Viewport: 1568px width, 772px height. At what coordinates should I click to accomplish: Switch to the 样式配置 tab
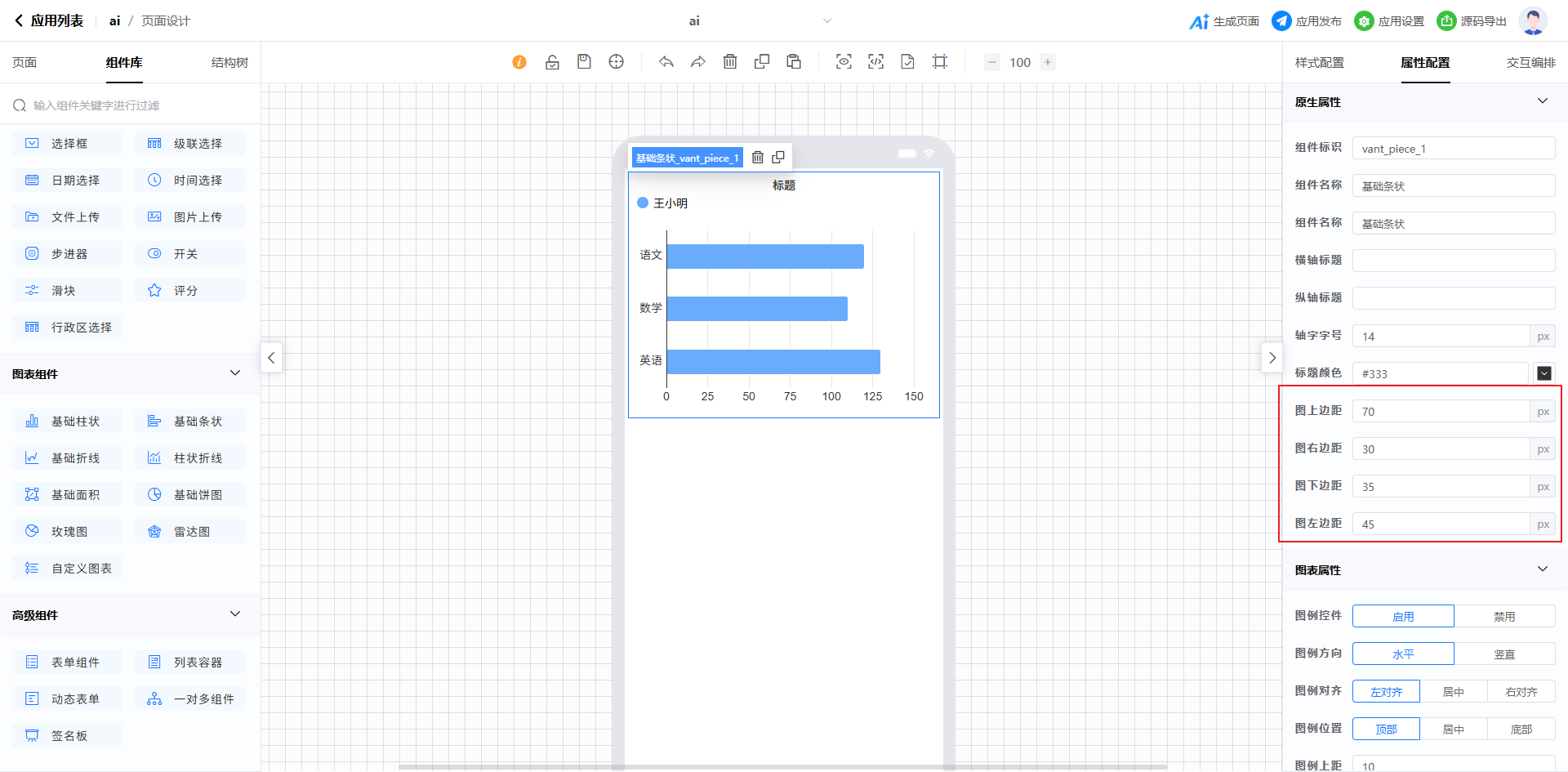pos(1319,63)
